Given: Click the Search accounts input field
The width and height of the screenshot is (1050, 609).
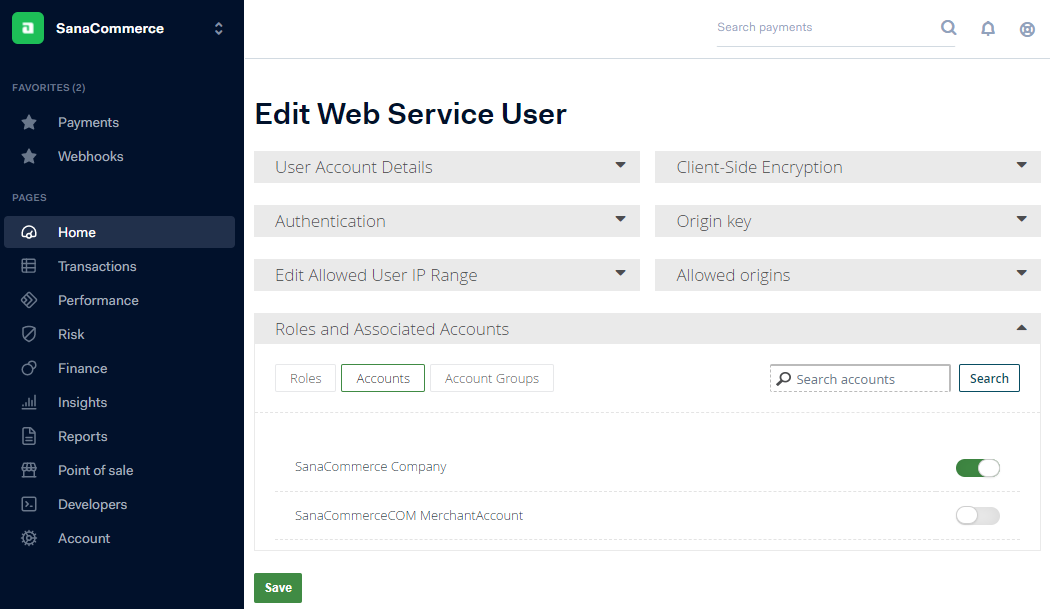Looking at the screenshot, I should (860, 379).
